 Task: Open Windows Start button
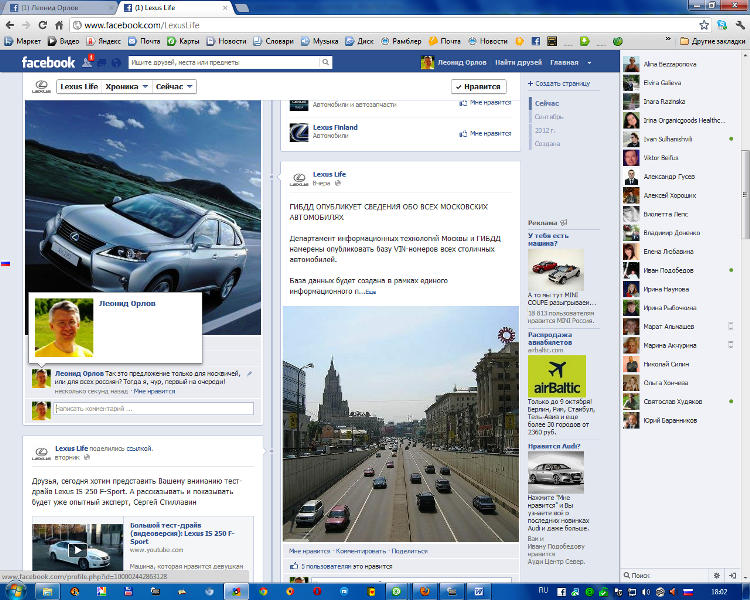15,590
